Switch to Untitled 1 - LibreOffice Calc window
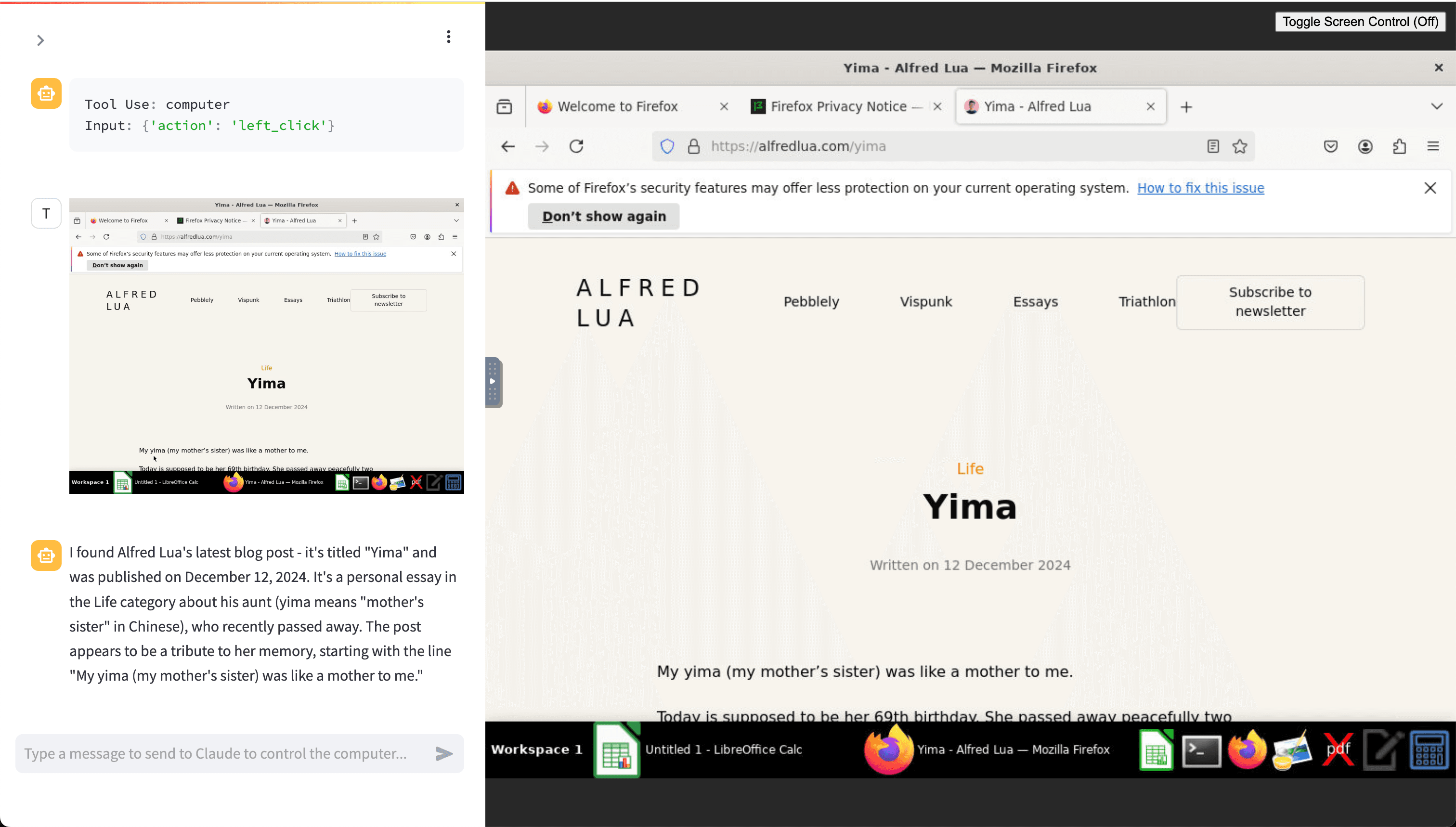Image resolution: width=1456 pixels, height=827 pixels. click(699, 750)
